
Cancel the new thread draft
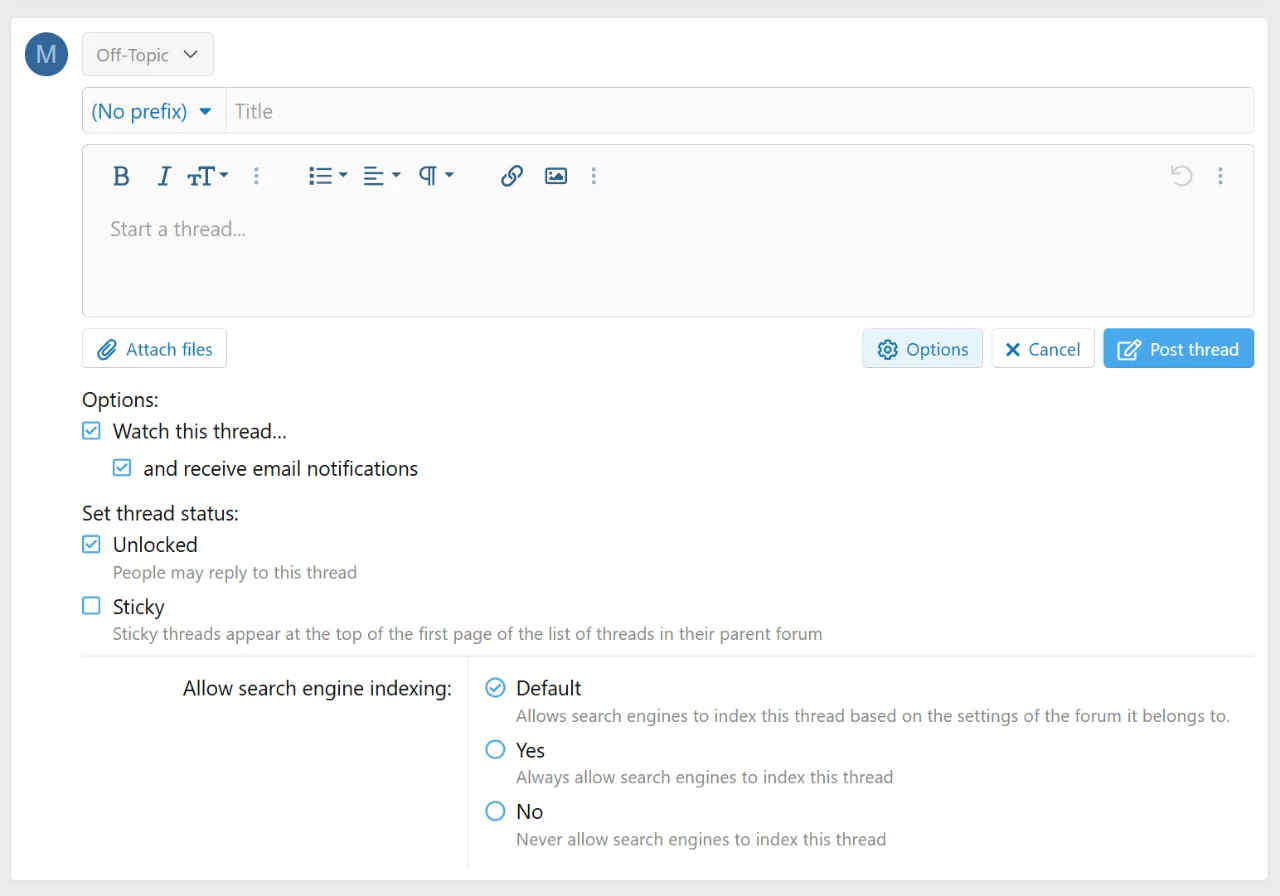[1043, 349]
